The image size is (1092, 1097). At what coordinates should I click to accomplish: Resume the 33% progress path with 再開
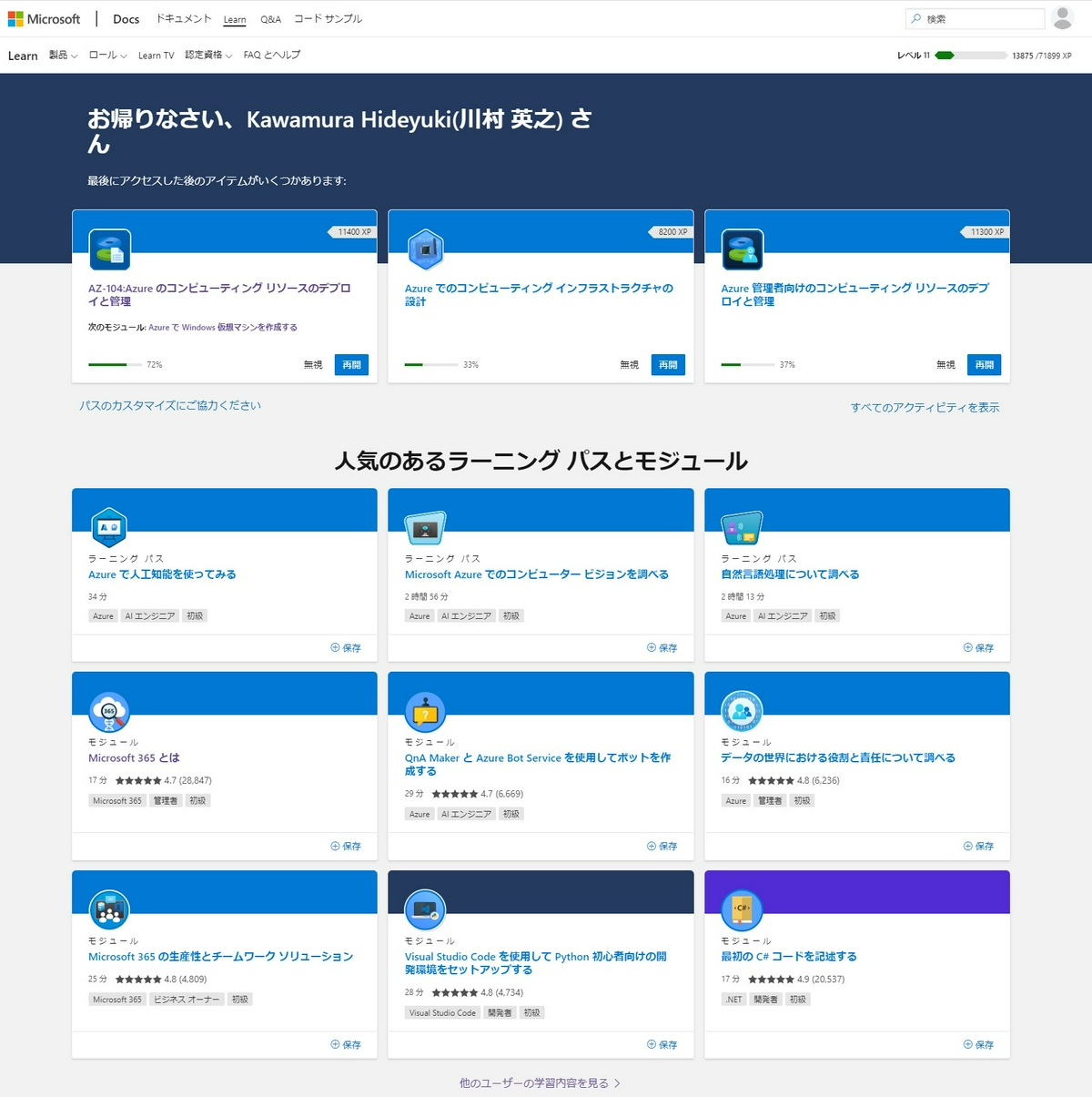[668, 365]
